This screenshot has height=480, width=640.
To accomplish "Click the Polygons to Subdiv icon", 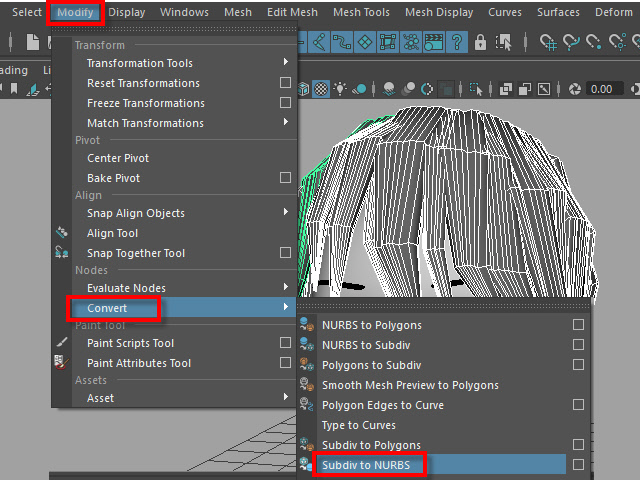I will point(308,365).
